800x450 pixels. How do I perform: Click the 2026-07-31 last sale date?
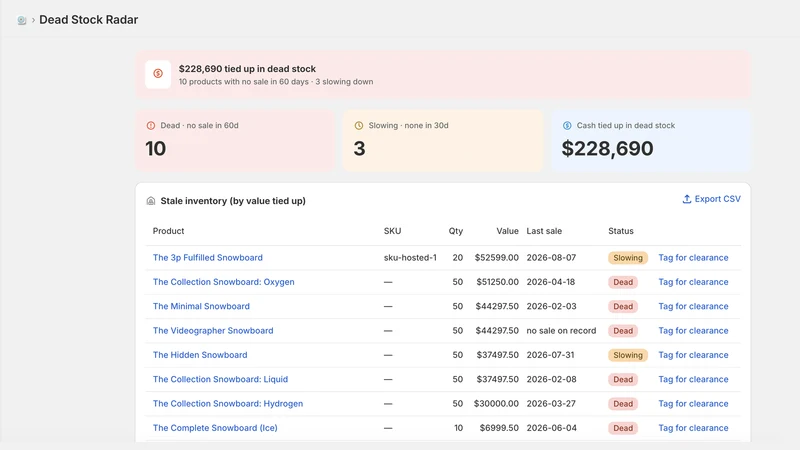point(550,355)
